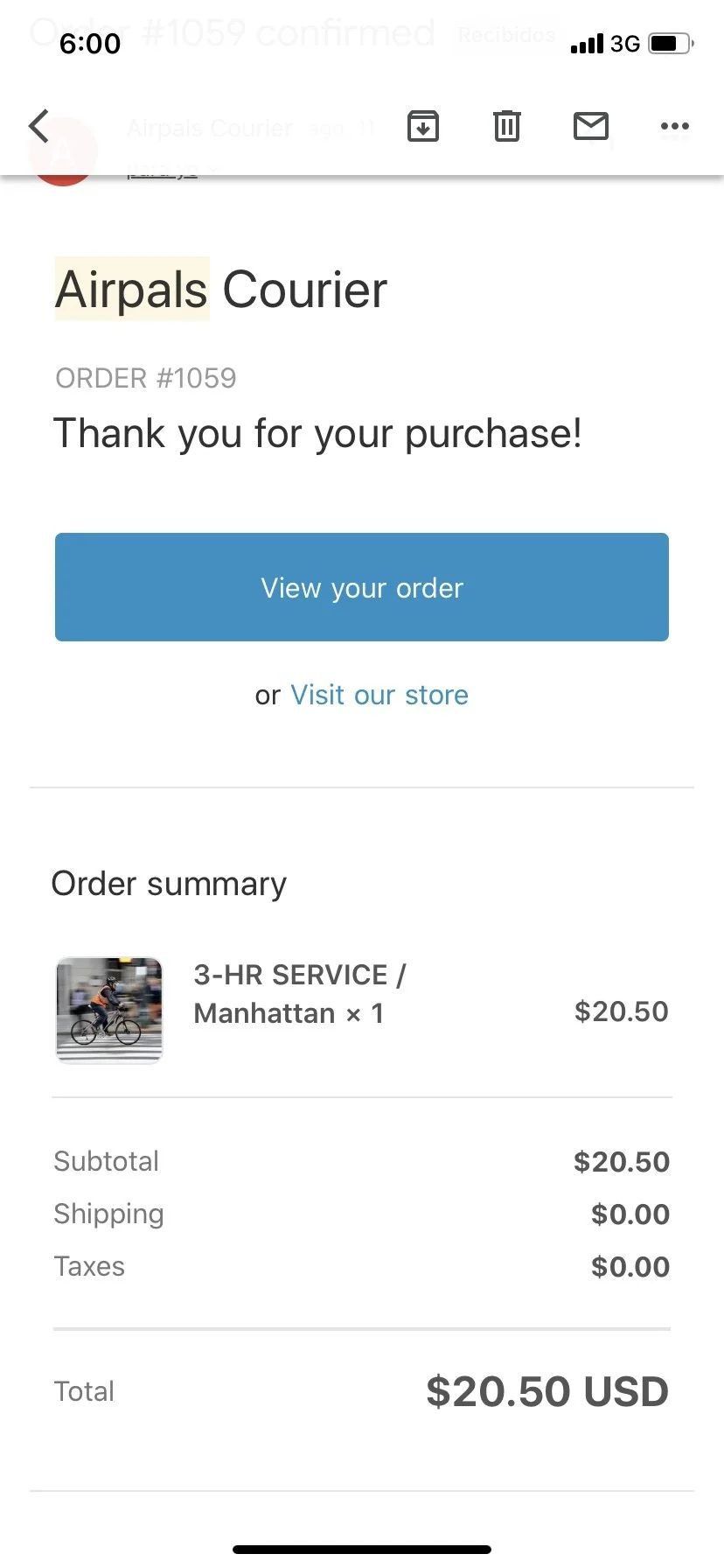Click the View your order button
The width and height of the screenshot is (724, 1568).
pyautogui.click(x=362, y=587)
